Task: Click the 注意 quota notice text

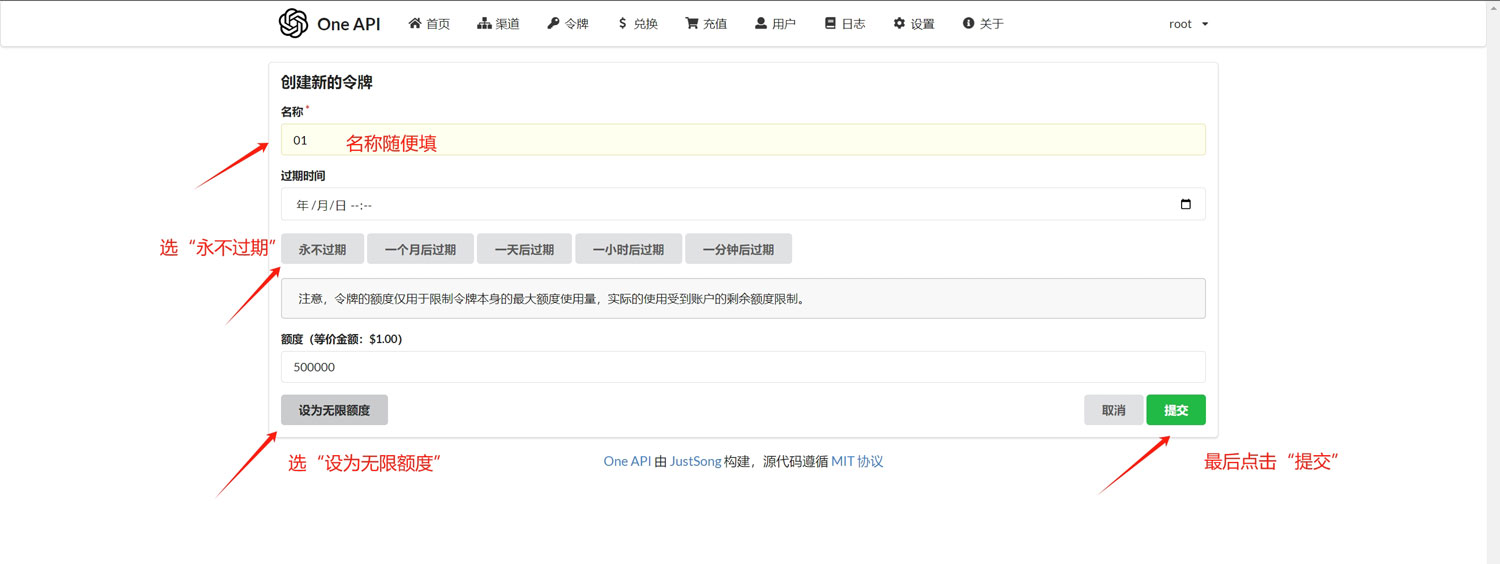Action: [x=551, y=298]
